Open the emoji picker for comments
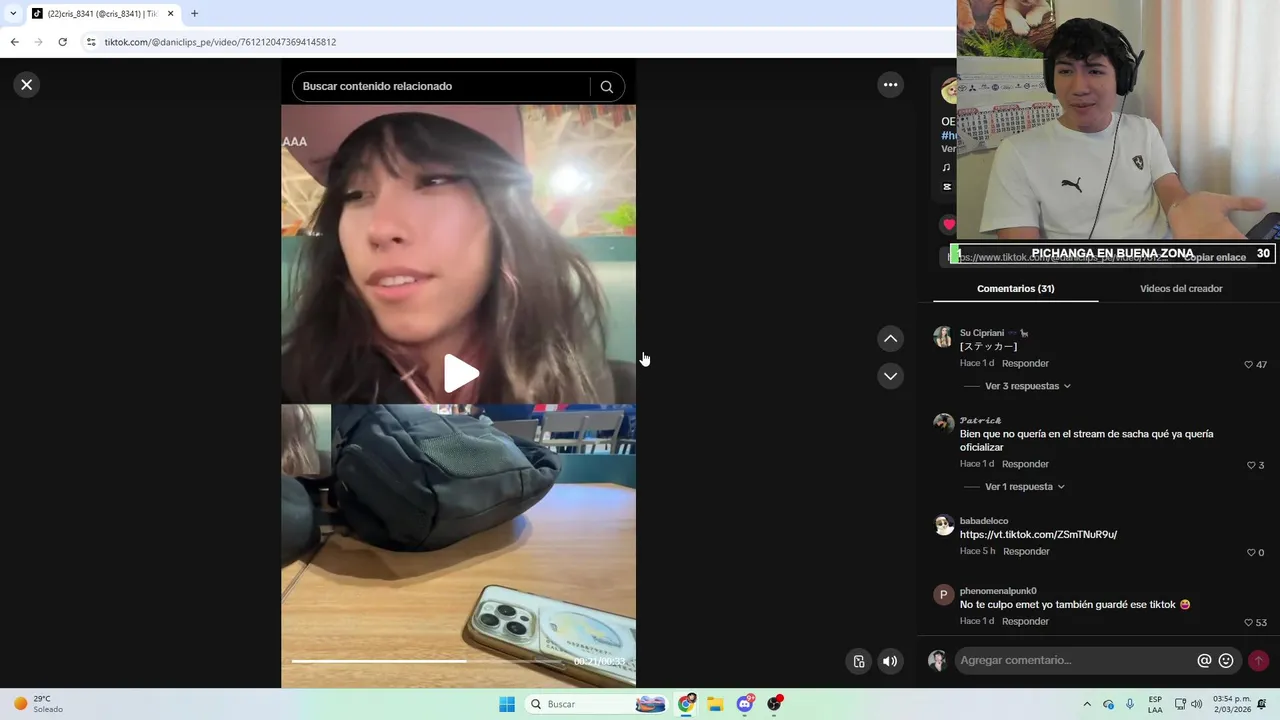 click(1226, 661)
